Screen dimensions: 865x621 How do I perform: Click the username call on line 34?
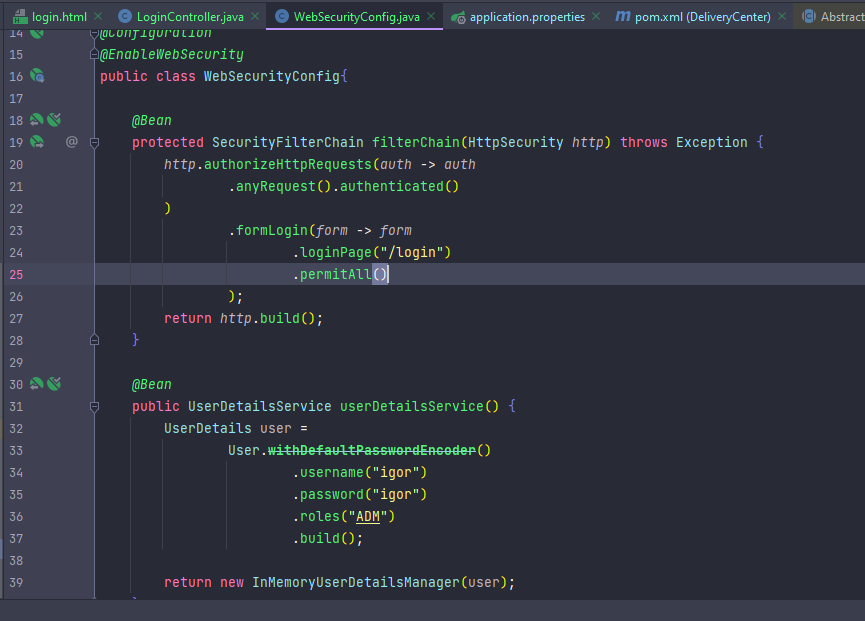click(x=332, y=472)
